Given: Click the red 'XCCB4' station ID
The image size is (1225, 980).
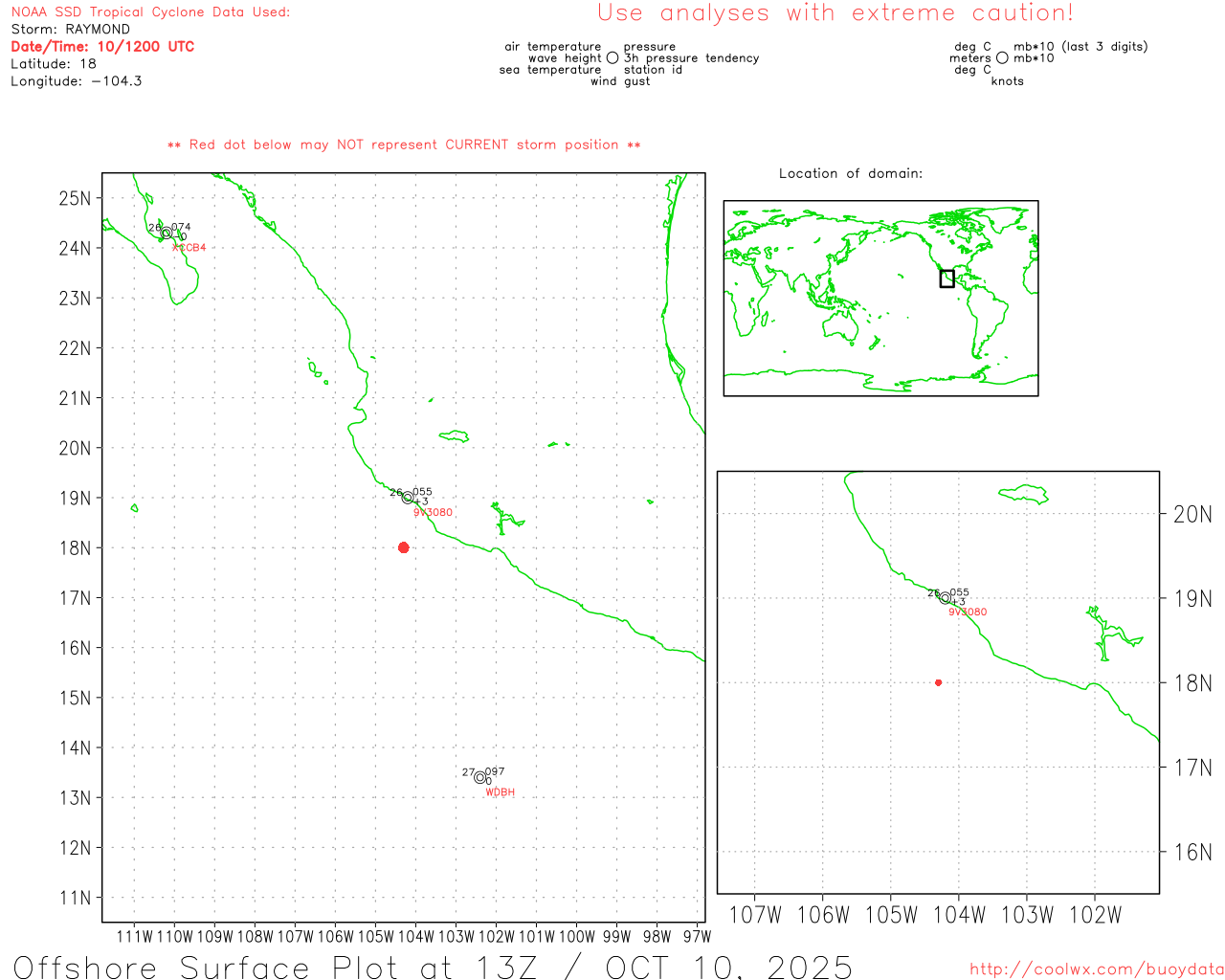Looking at the screenshot, I should pyautogui.click(x=189, y=248).
